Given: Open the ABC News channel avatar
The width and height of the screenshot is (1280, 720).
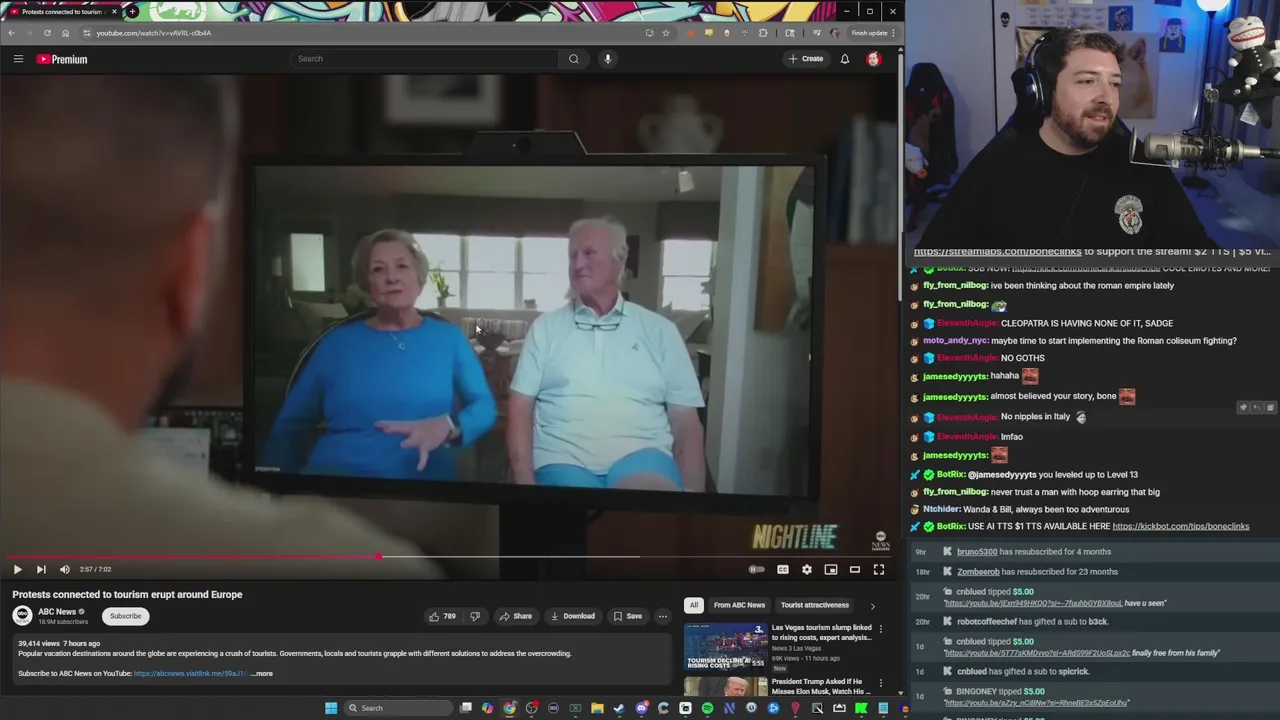Looking at the screenshot, I should click(22, 616).
